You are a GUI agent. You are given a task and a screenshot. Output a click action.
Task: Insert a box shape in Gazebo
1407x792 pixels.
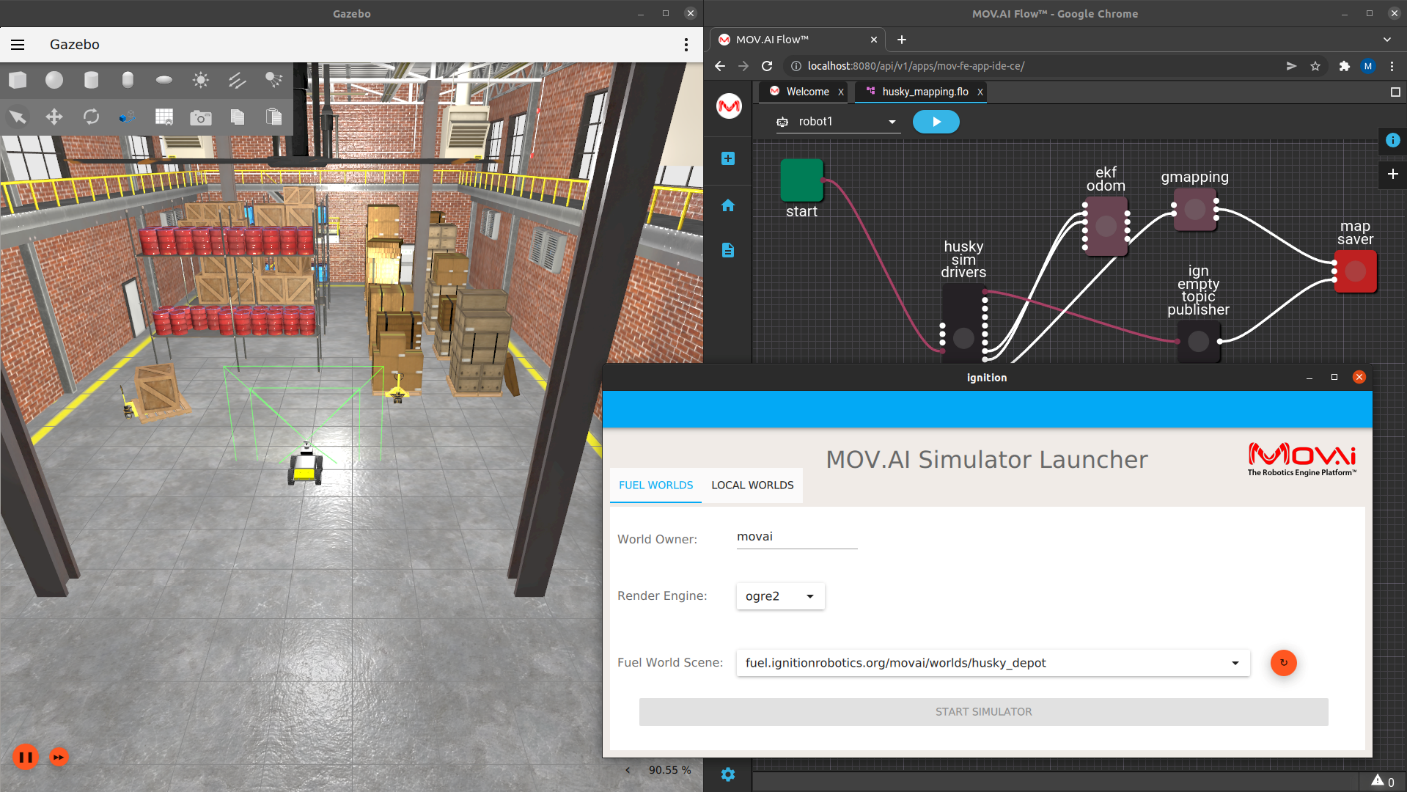[x=18, y=80]
